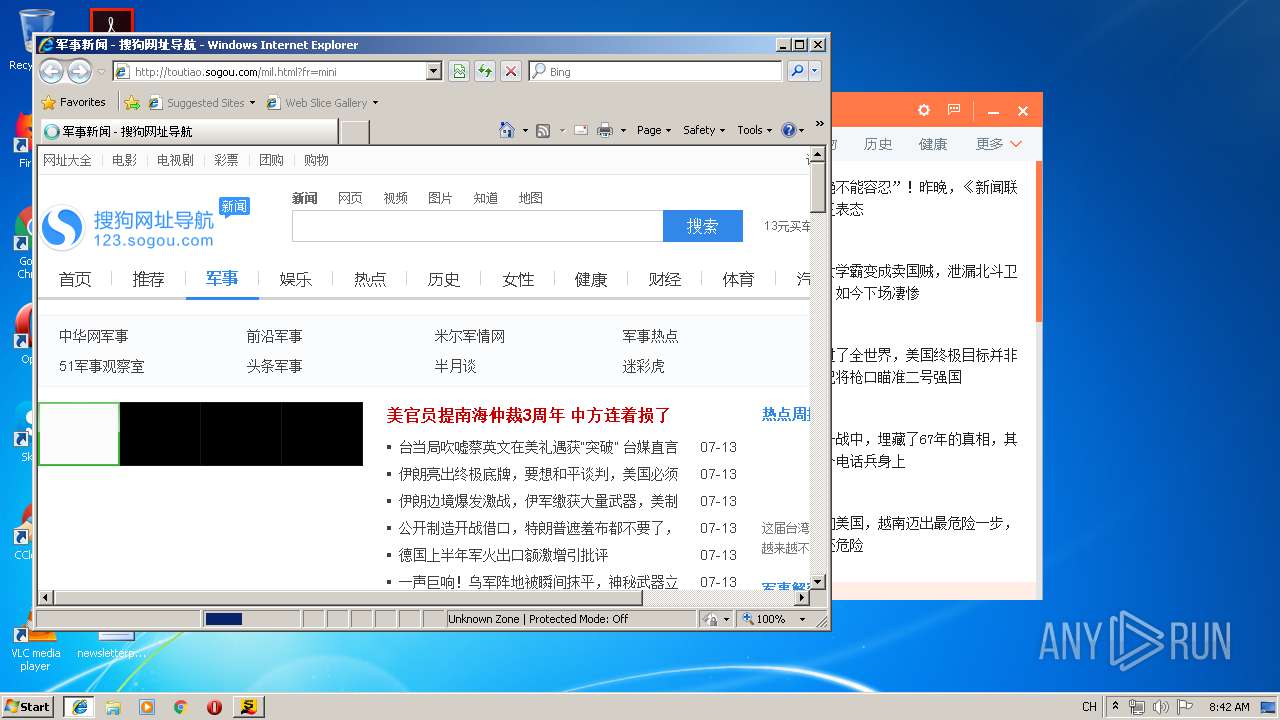
Task: Toggle Compatibility View icon next to address bar
Action: coord(458,71)
